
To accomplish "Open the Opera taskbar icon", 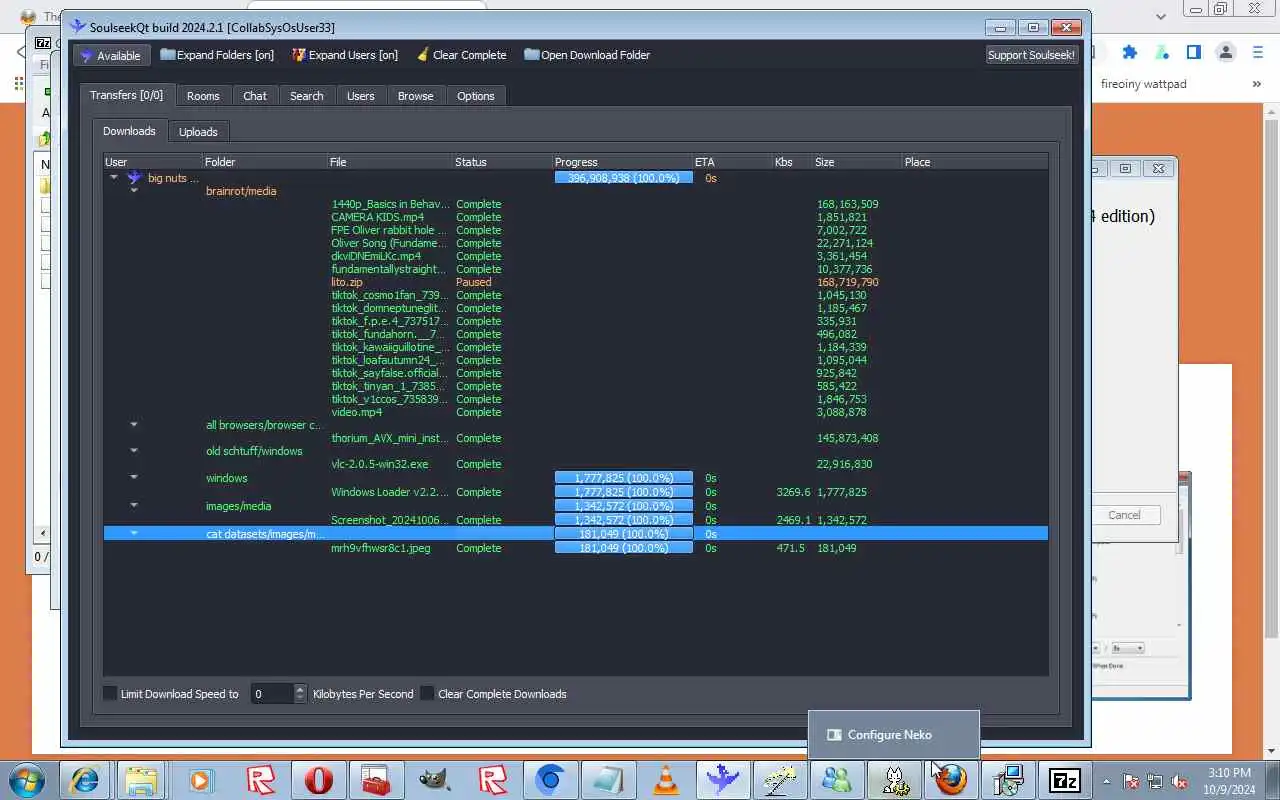I will coord(318,780).
